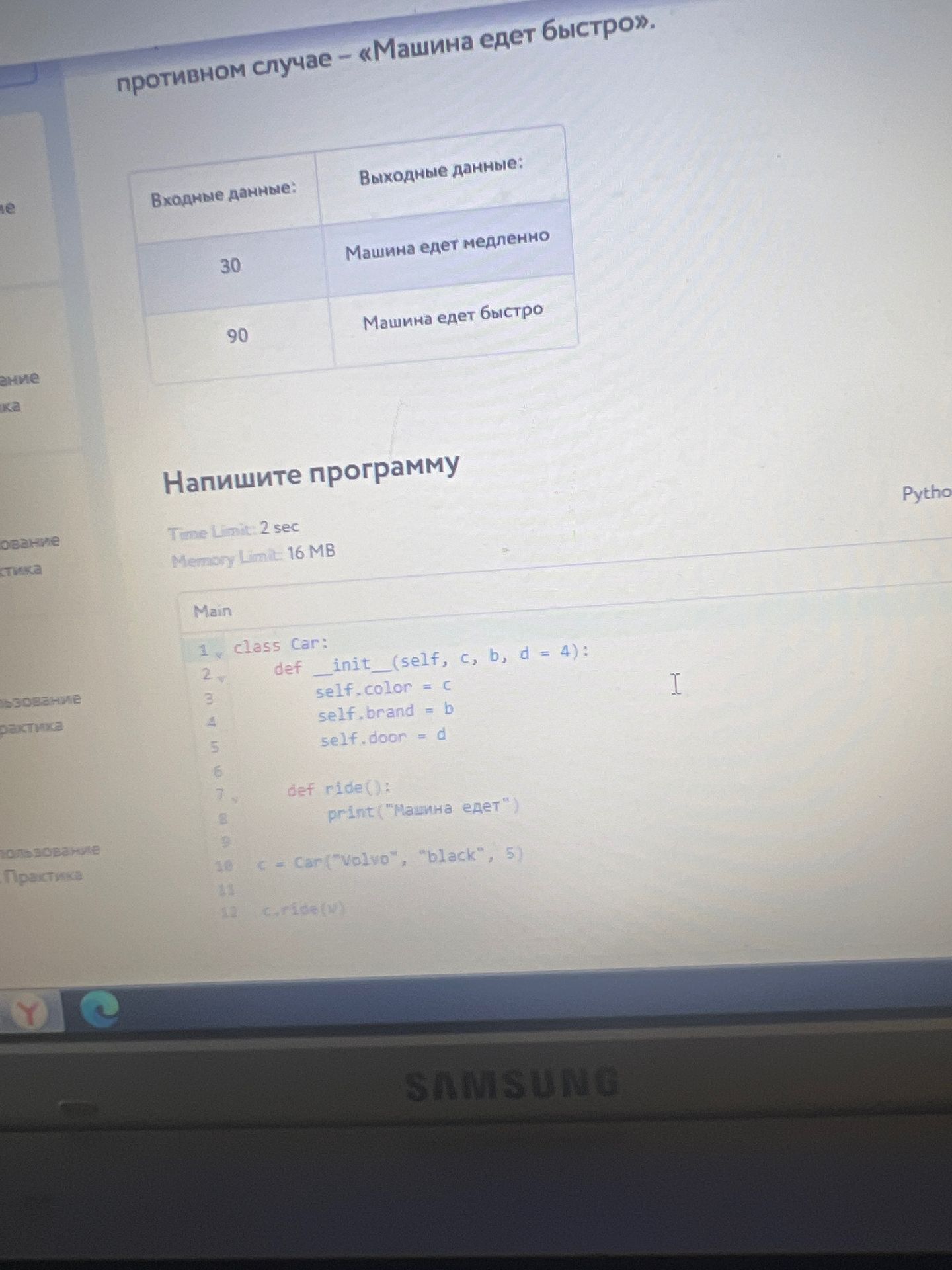This screenshot has height=1270, width=952.
Task: Collapse the __init__ method fold arrow
Action: pyautogui.click(x=223, y=677)
